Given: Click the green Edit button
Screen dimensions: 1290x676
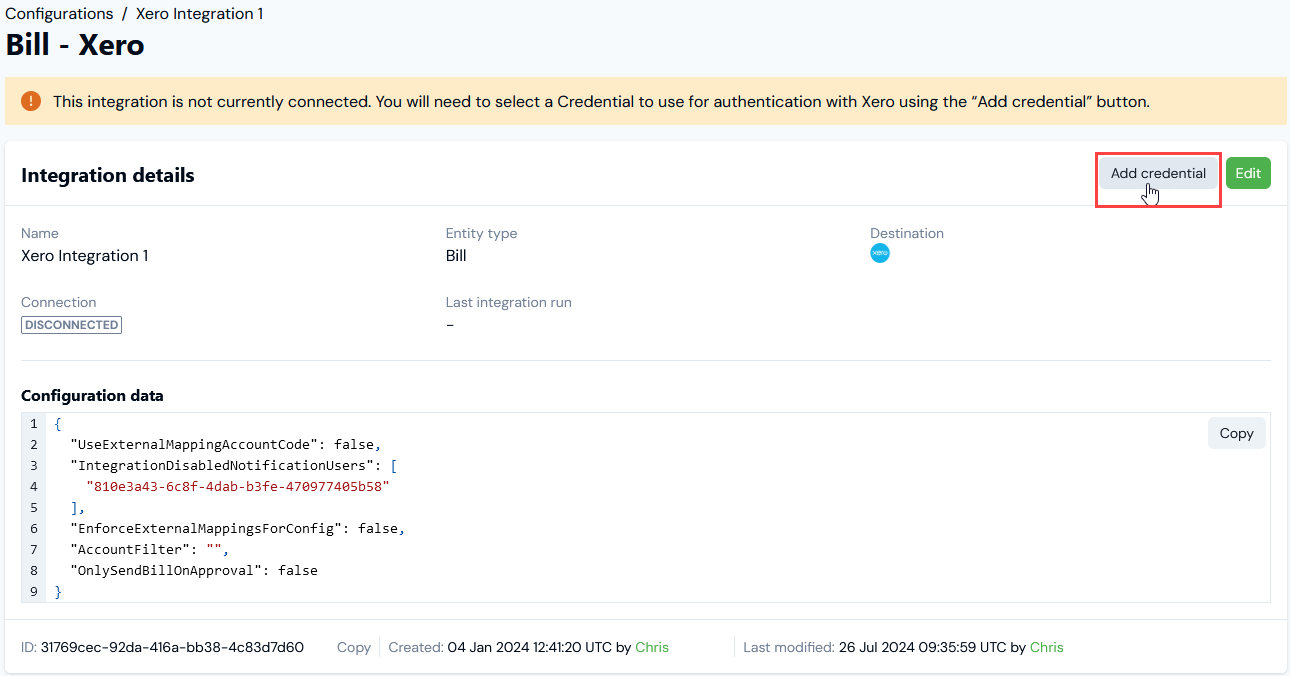Looking at the screenshot, I should pyautogui.click(x=1248, y=173).
